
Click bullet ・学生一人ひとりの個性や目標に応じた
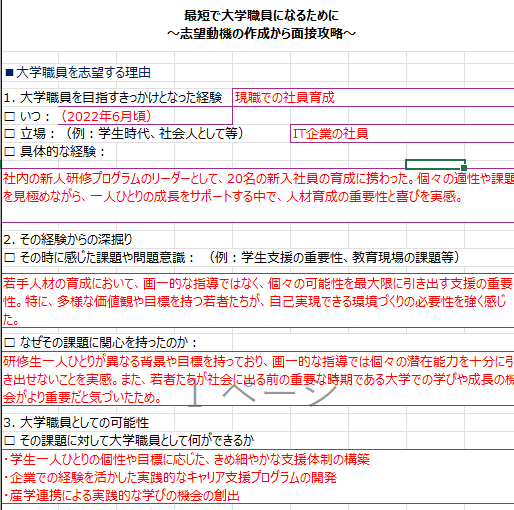tap(187, 459)
